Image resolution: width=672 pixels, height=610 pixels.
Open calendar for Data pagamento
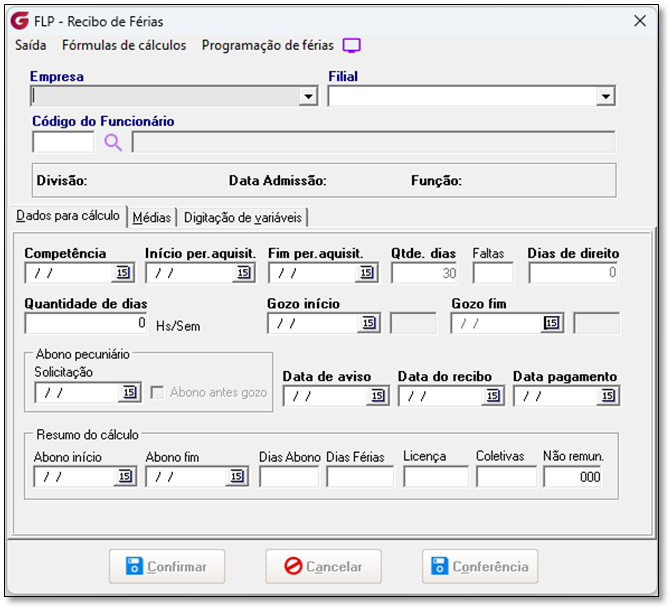point(608,396)
